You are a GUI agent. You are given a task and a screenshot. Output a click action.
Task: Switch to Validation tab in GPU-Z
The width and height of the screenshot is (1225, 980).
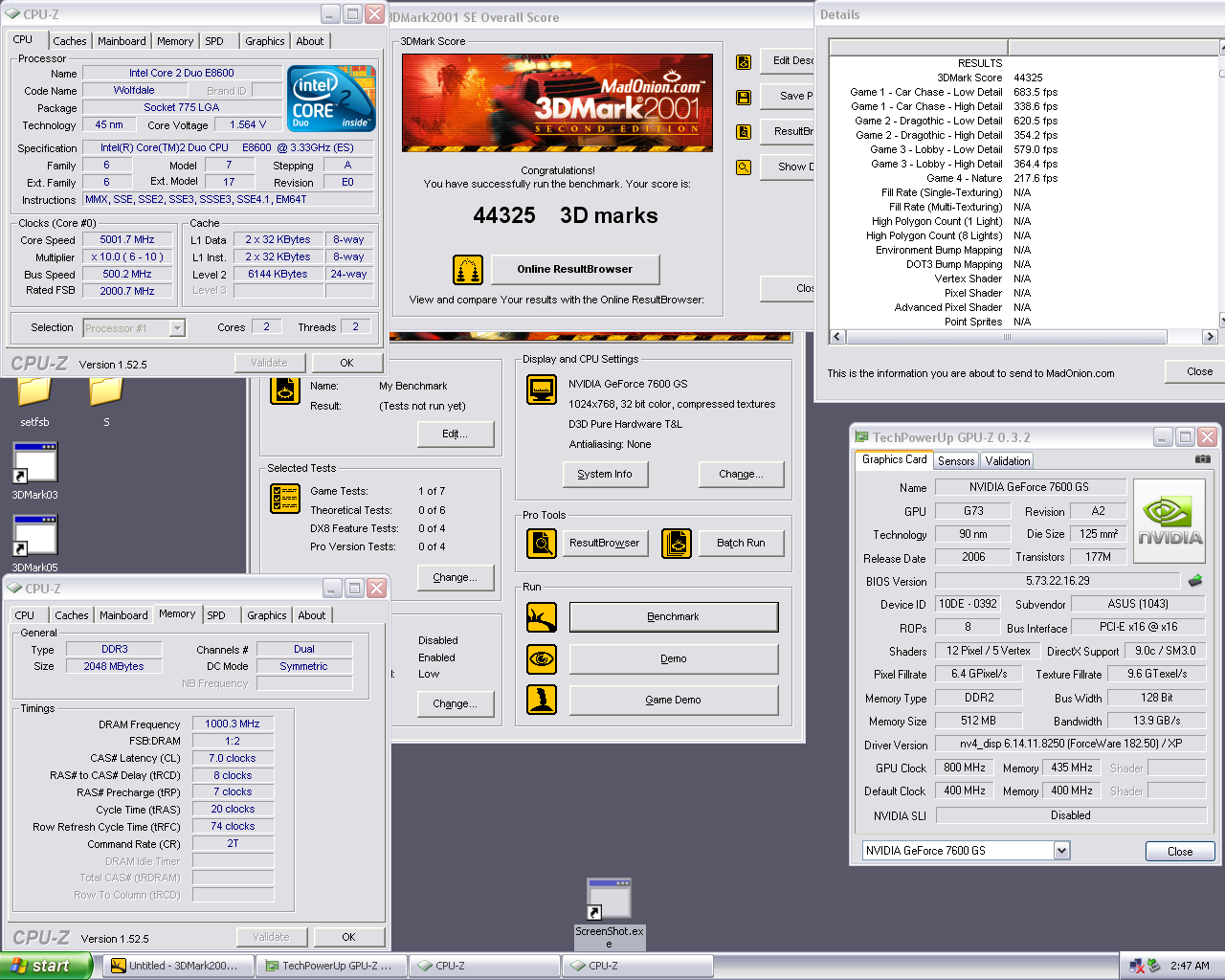[1008, 461]
